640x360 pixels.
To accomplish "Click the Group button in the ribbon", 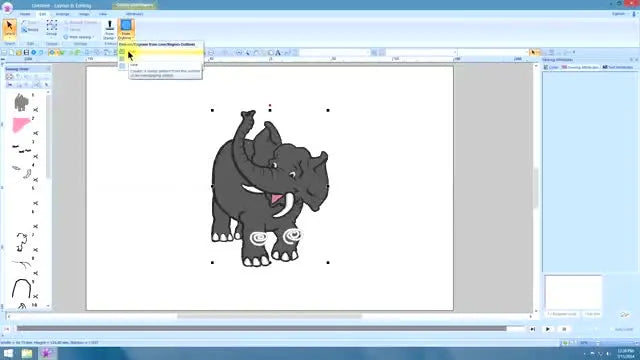I will tap(52, 28).
